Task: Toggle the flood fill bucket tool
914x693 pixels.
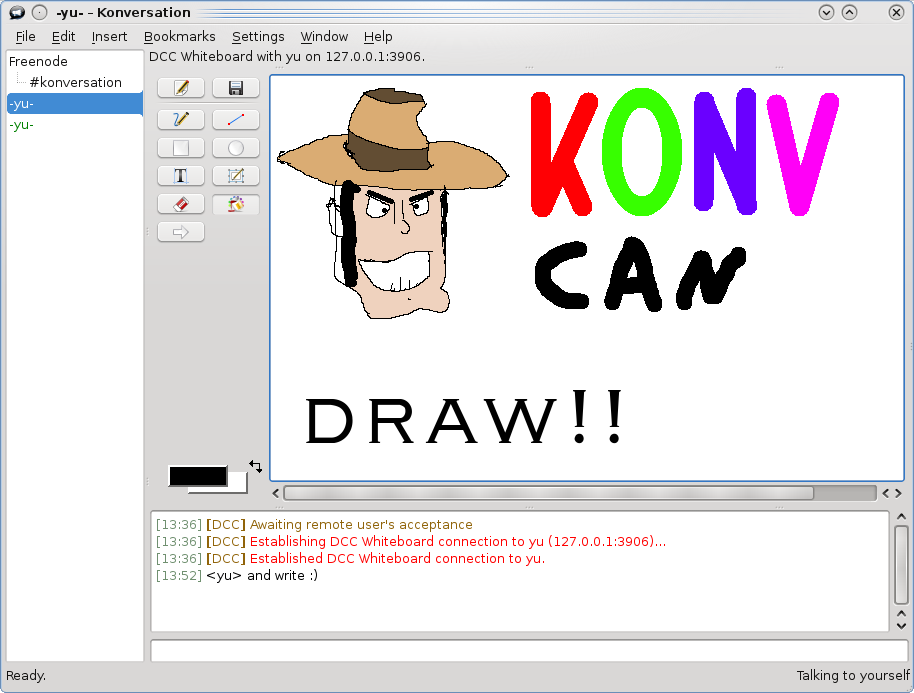Action: click(236, 204)
